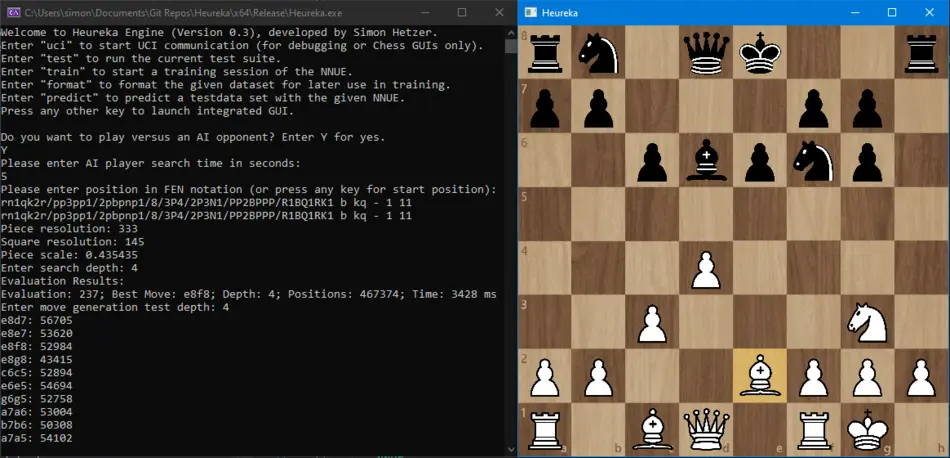Viewport: 950px width, 458px height.
Task: Open the console window system menu icon
Action: (13, 12)
